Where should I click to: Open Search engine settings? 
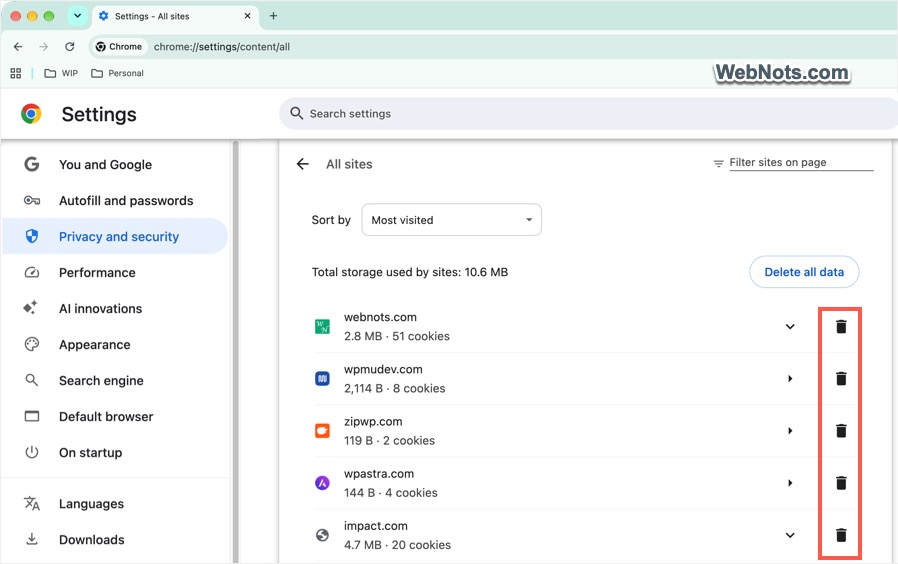click(x=101, y=381)
